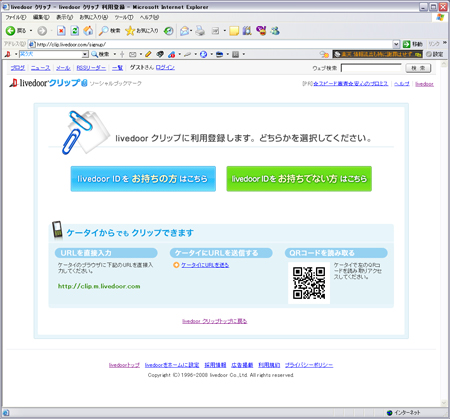The height and width of the screenshot is (419, 450).
Task: Open the Tools menu
Action: click(x=124, y=17)
